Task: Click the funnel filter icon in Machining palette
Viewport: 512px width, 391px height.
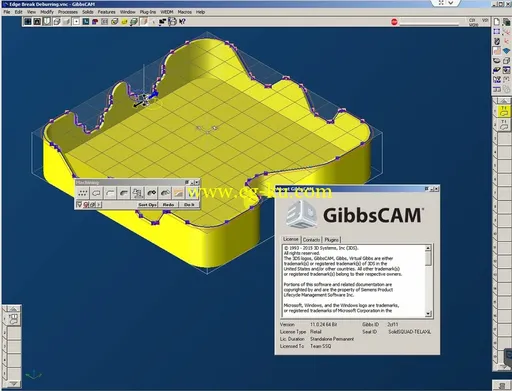Action: 79,204
